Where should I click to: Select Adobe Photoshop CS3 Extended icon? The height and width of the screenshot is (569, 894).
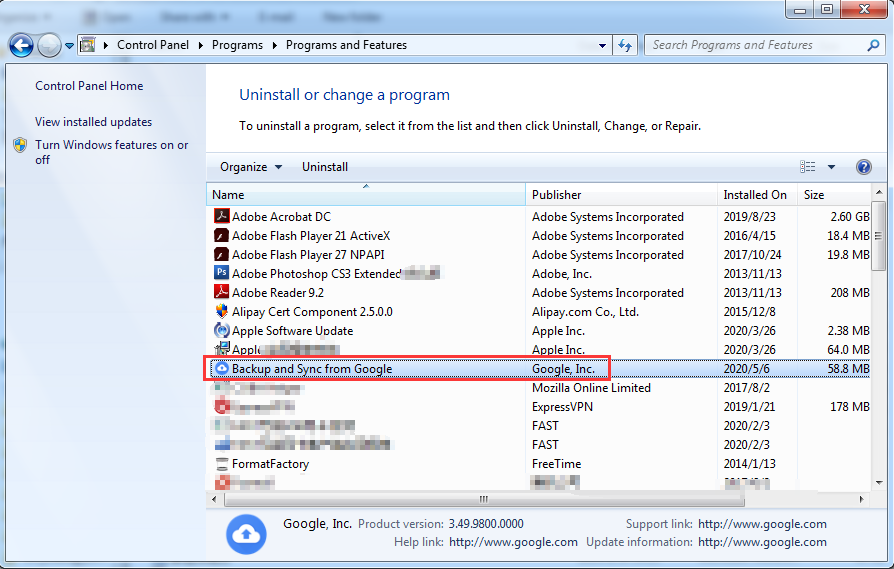pyautogui.click(x=221, y=273)
